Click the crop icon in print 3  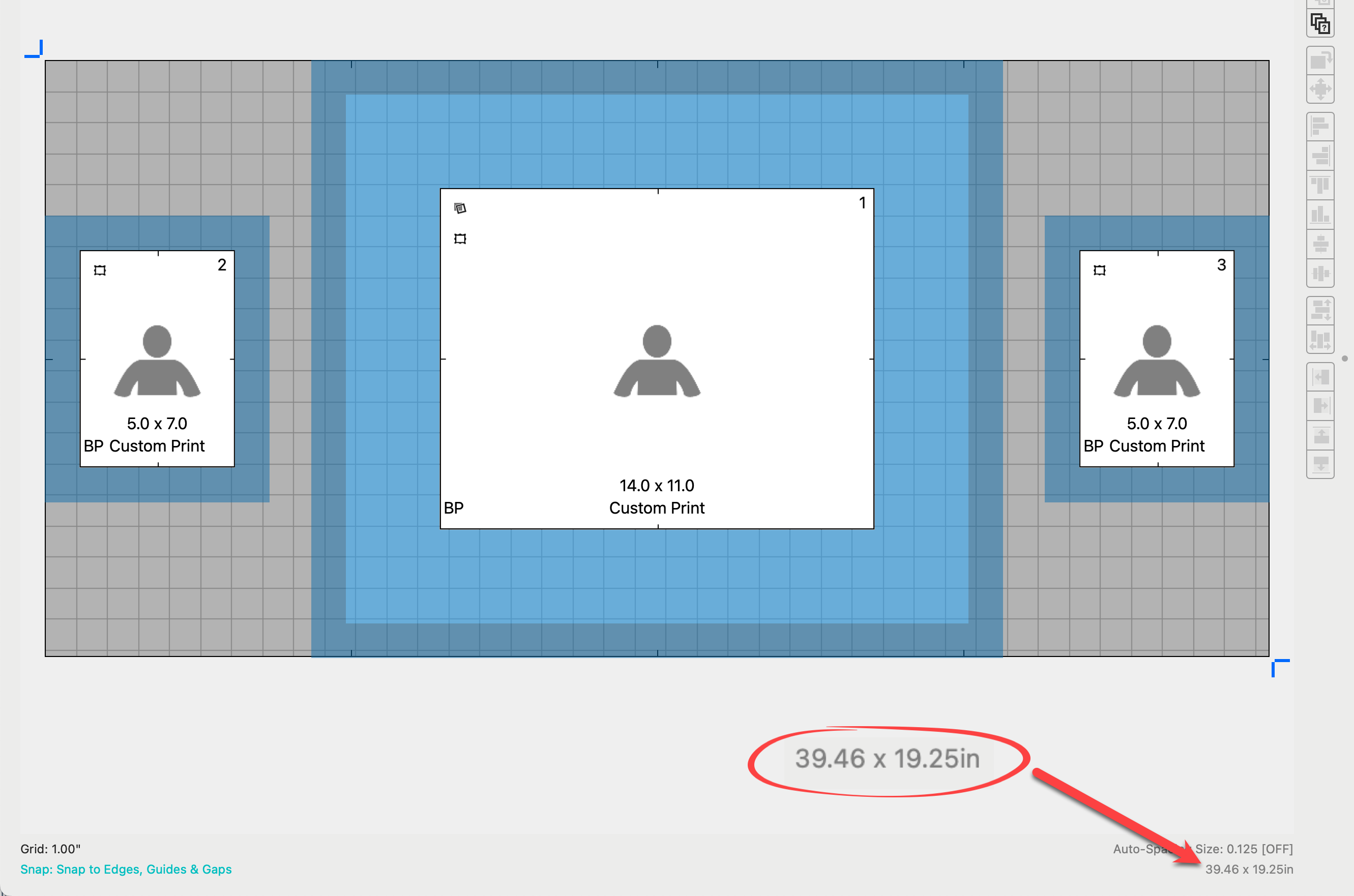[x=1099, y=271]
